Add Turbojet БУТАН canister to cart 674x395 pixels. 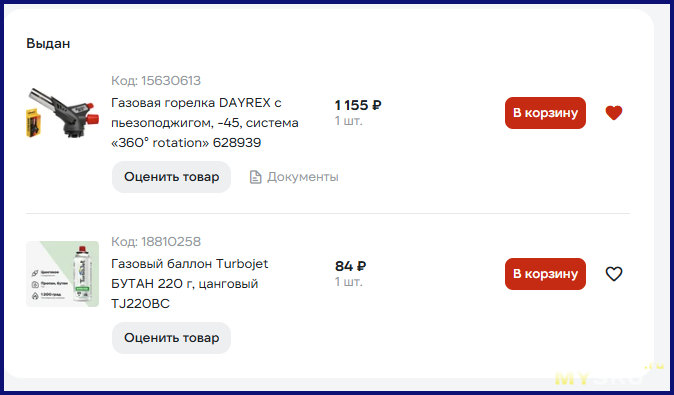pos(545,274)
